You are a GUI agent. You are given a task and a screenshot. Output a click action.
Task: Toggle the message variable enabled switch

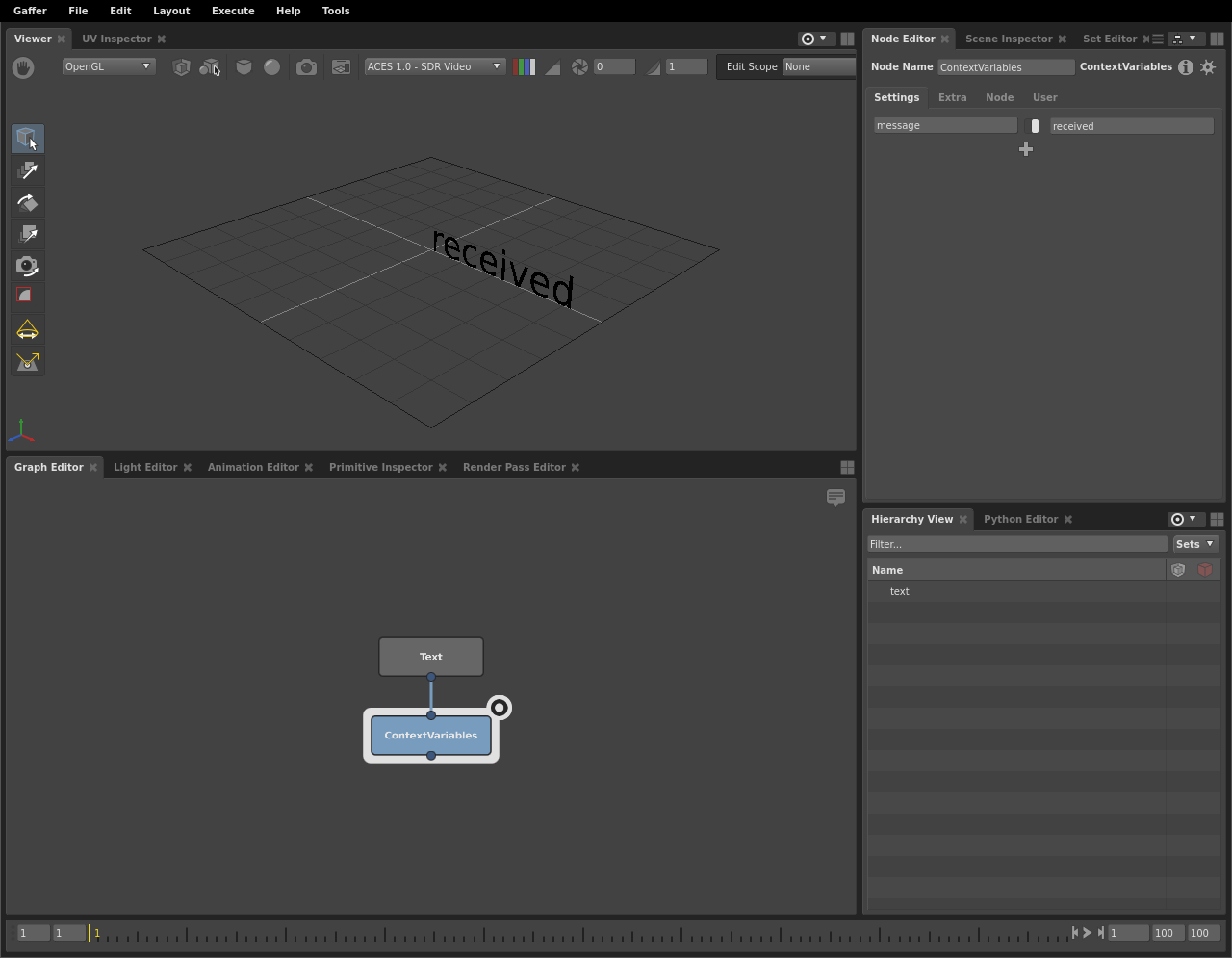pyautogui.click(x=1035, y=126)
